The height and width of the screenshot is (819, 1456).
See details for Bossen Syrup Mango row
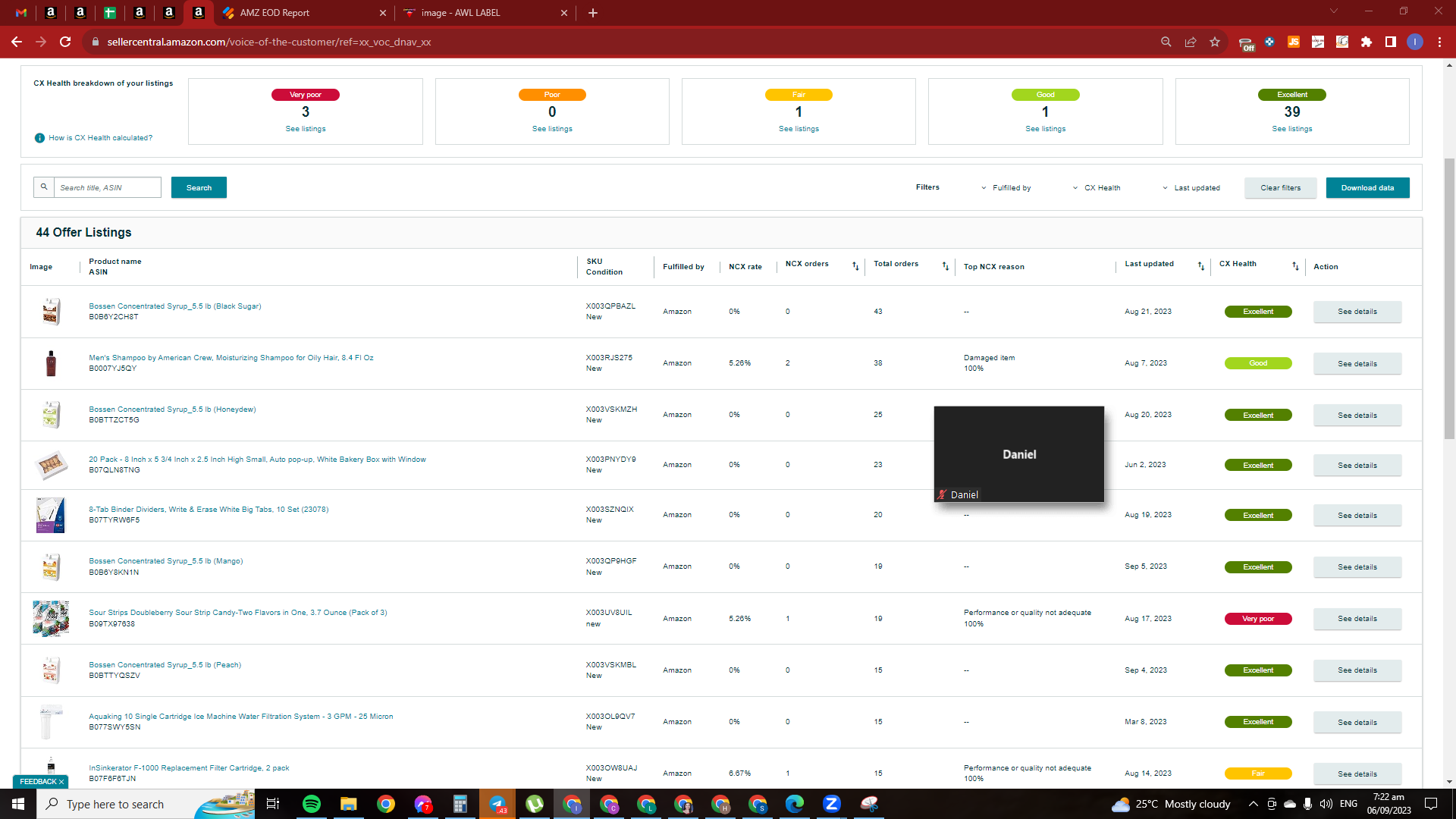pyautogui.click(x=1357, y=567)
